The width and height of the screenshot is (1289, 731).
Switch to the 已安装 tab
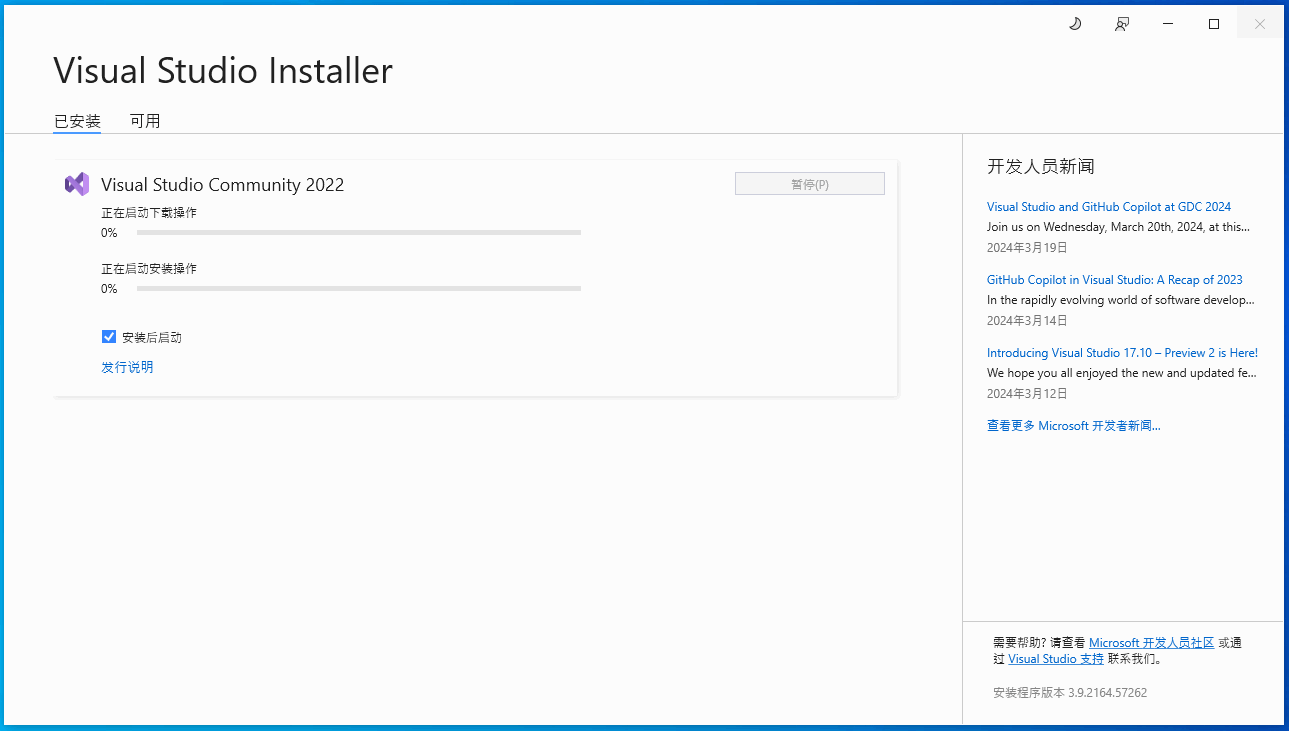coord(77,121)
